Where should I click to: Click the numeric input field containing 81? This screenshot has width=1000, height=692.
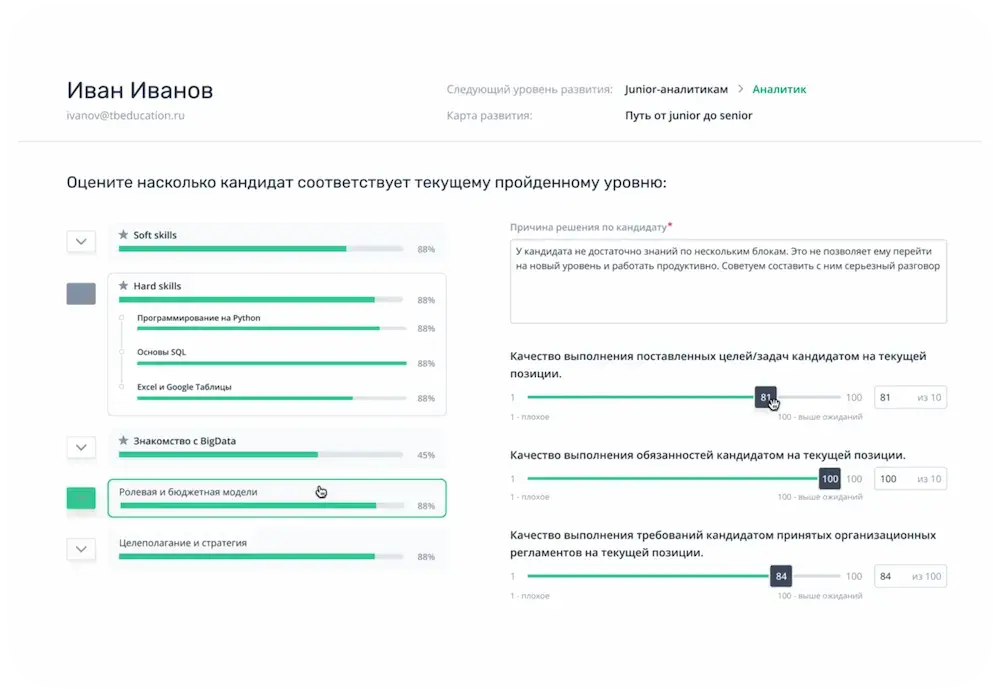tap(910, 397)
